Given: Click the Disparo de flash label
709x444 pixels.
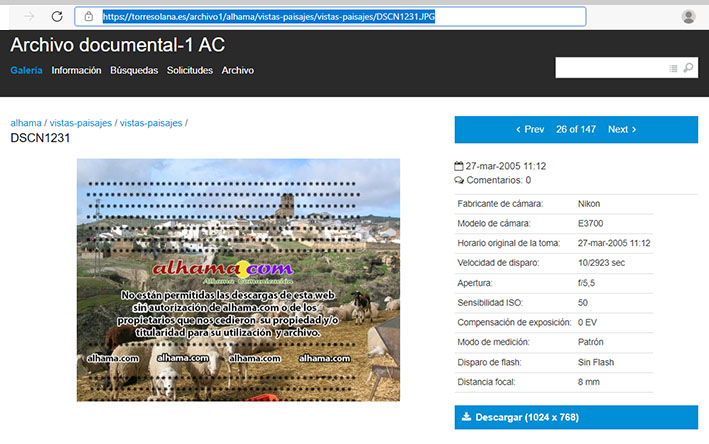Looking at the screenshot, I should 489,362.
